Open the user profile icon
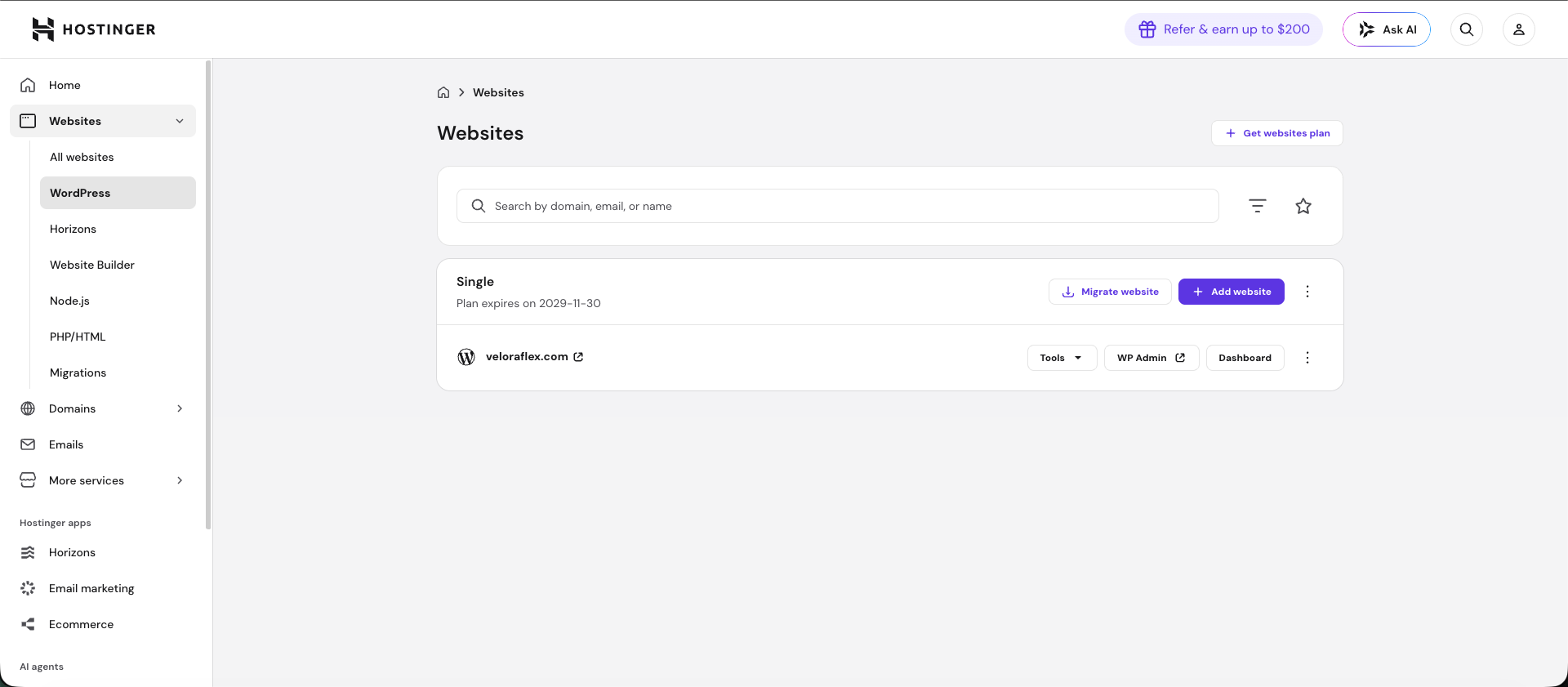 click(1519, 29)
